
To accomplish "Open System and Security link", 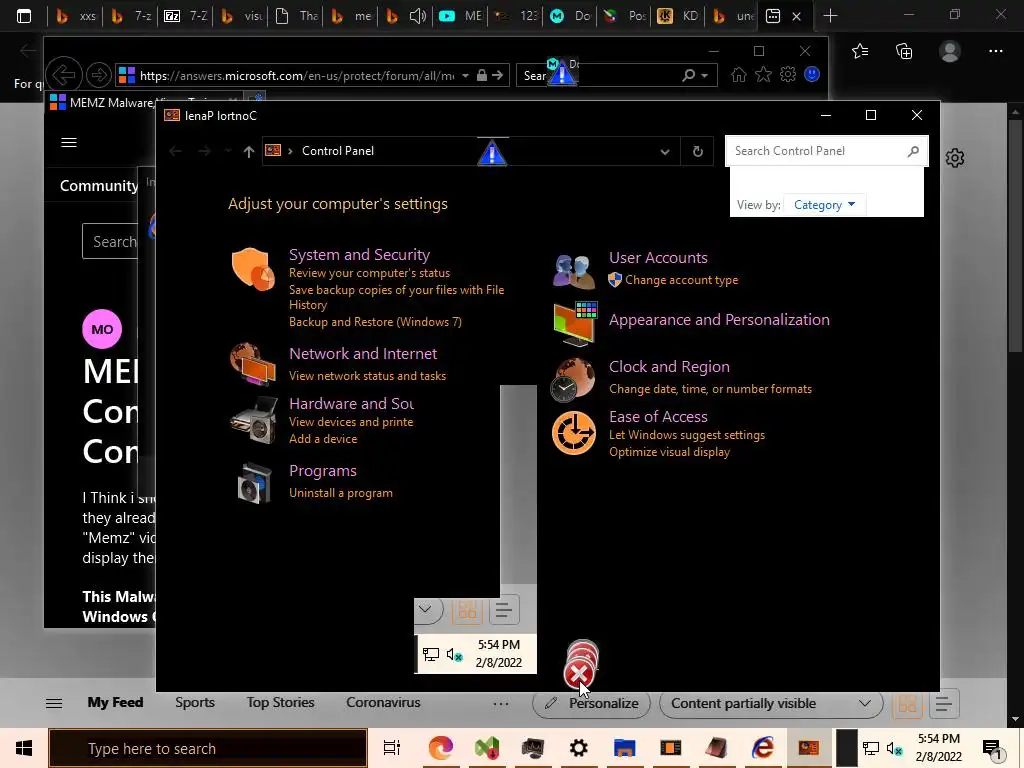I will (x=359, y=255).
